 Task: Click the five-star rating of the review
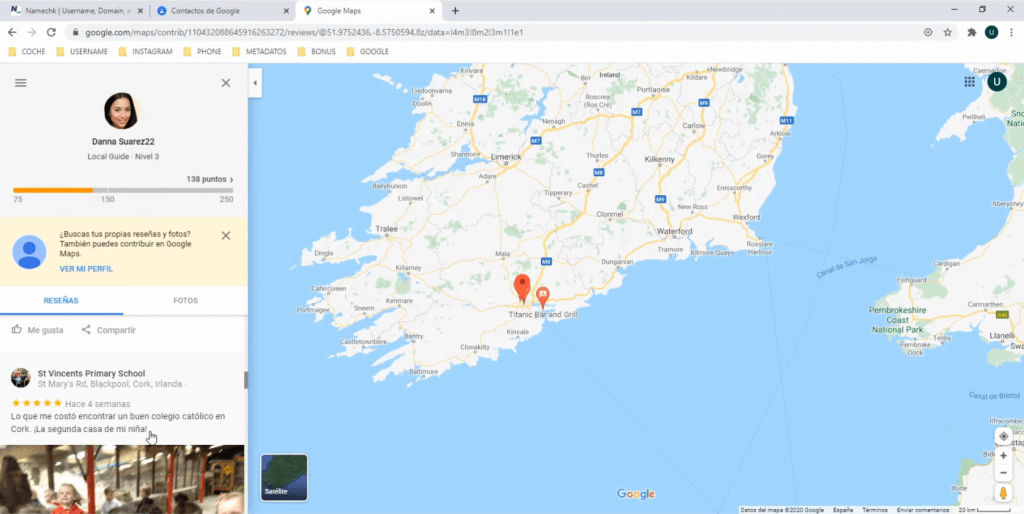pyautogui.click(x=37, y=403)
